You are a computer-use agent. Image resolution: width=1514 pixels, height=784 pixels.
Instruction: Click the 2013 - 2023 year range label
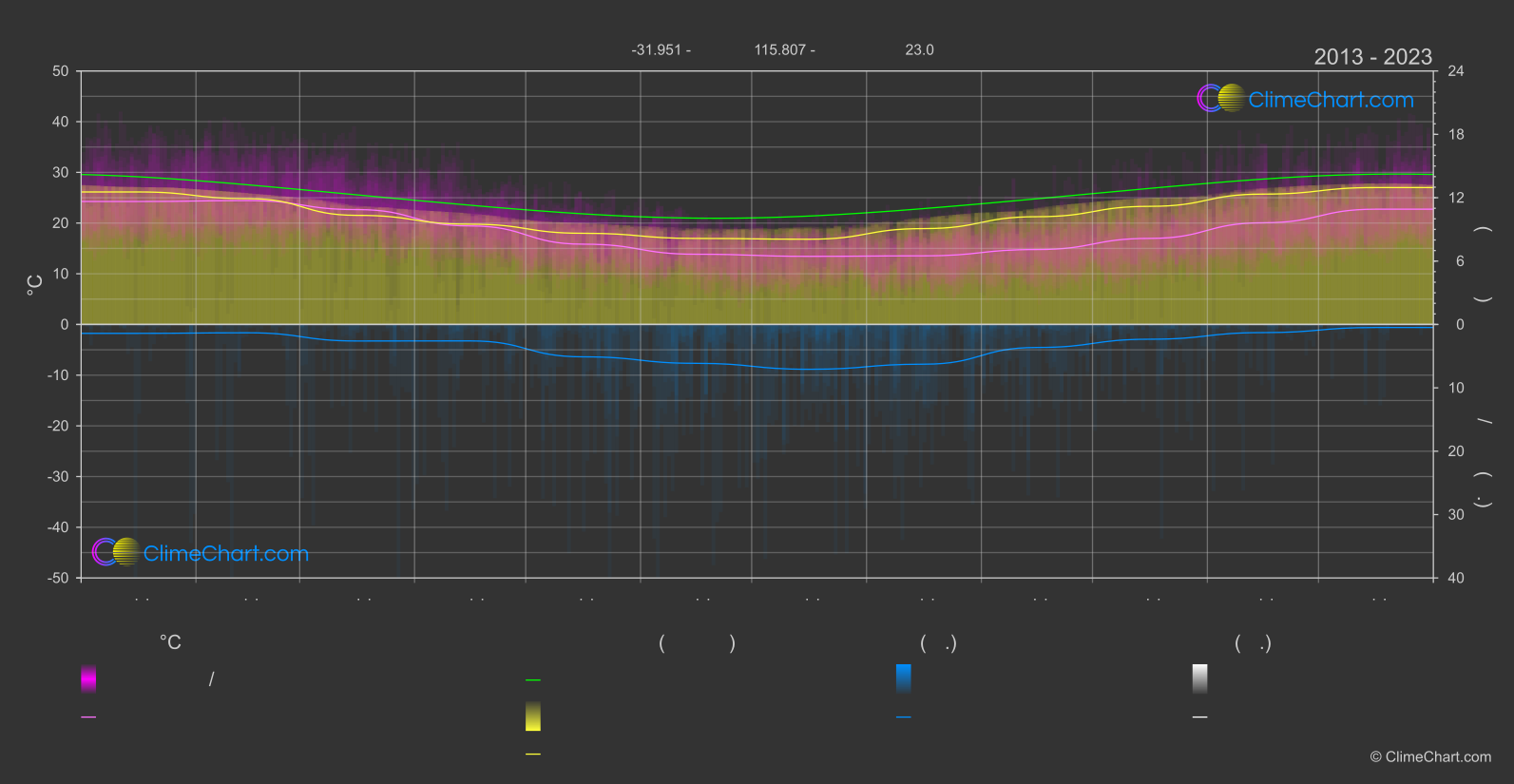(x=1372, y=57)
